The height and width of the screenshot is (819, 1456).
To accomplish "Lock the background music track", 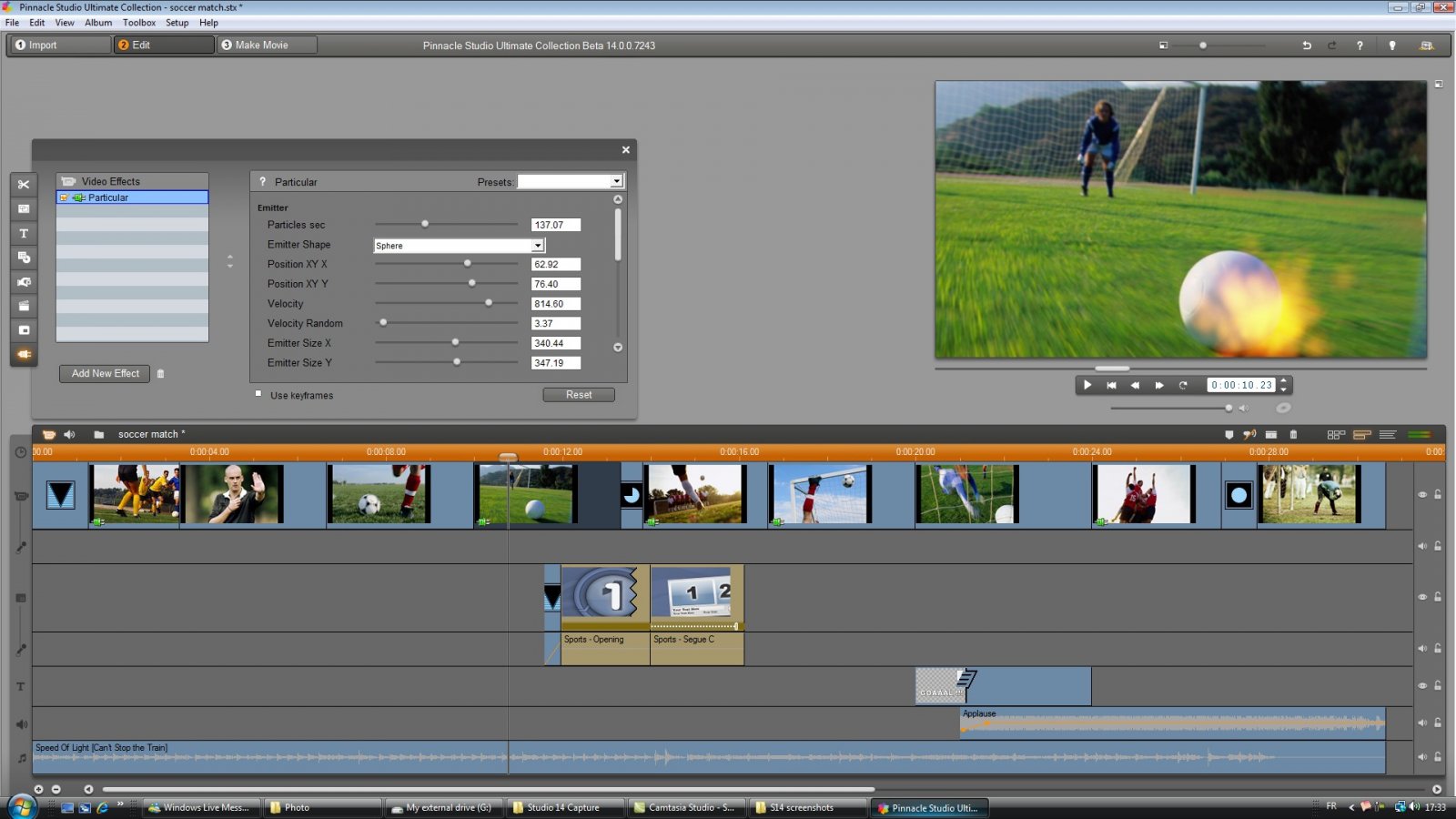I will pyautogui.click(x=1438, y=757).
